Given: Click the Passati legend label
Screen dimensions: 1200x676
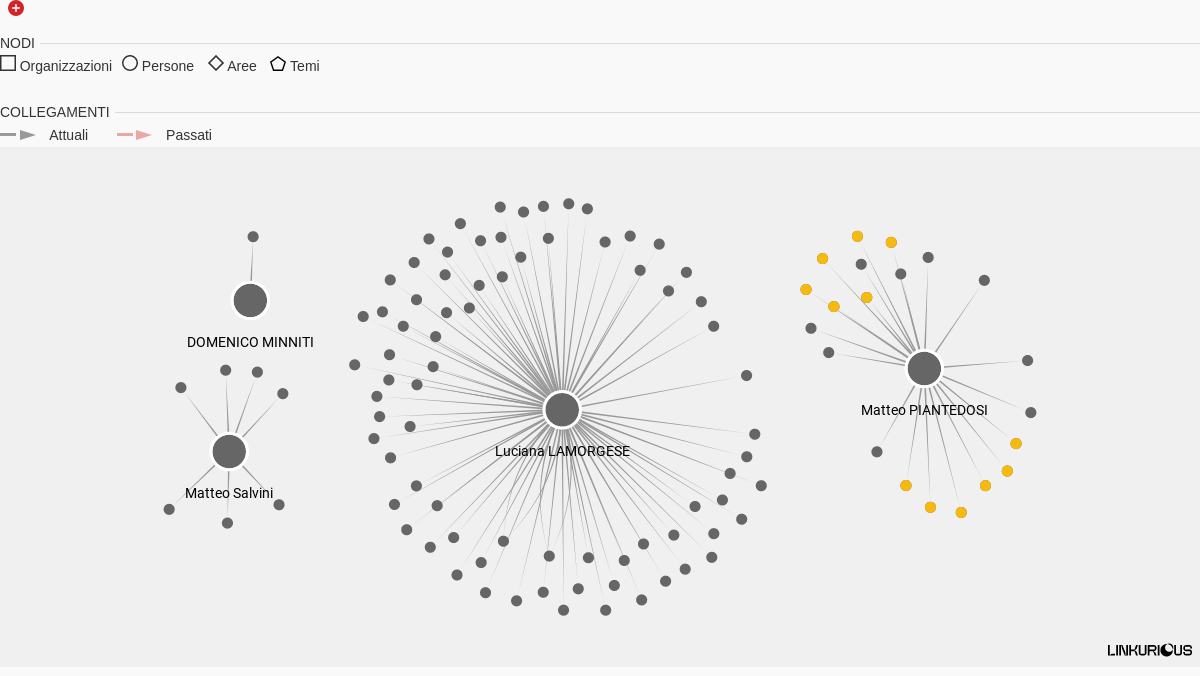Looking at the screenshot, I should pos(189,135).
